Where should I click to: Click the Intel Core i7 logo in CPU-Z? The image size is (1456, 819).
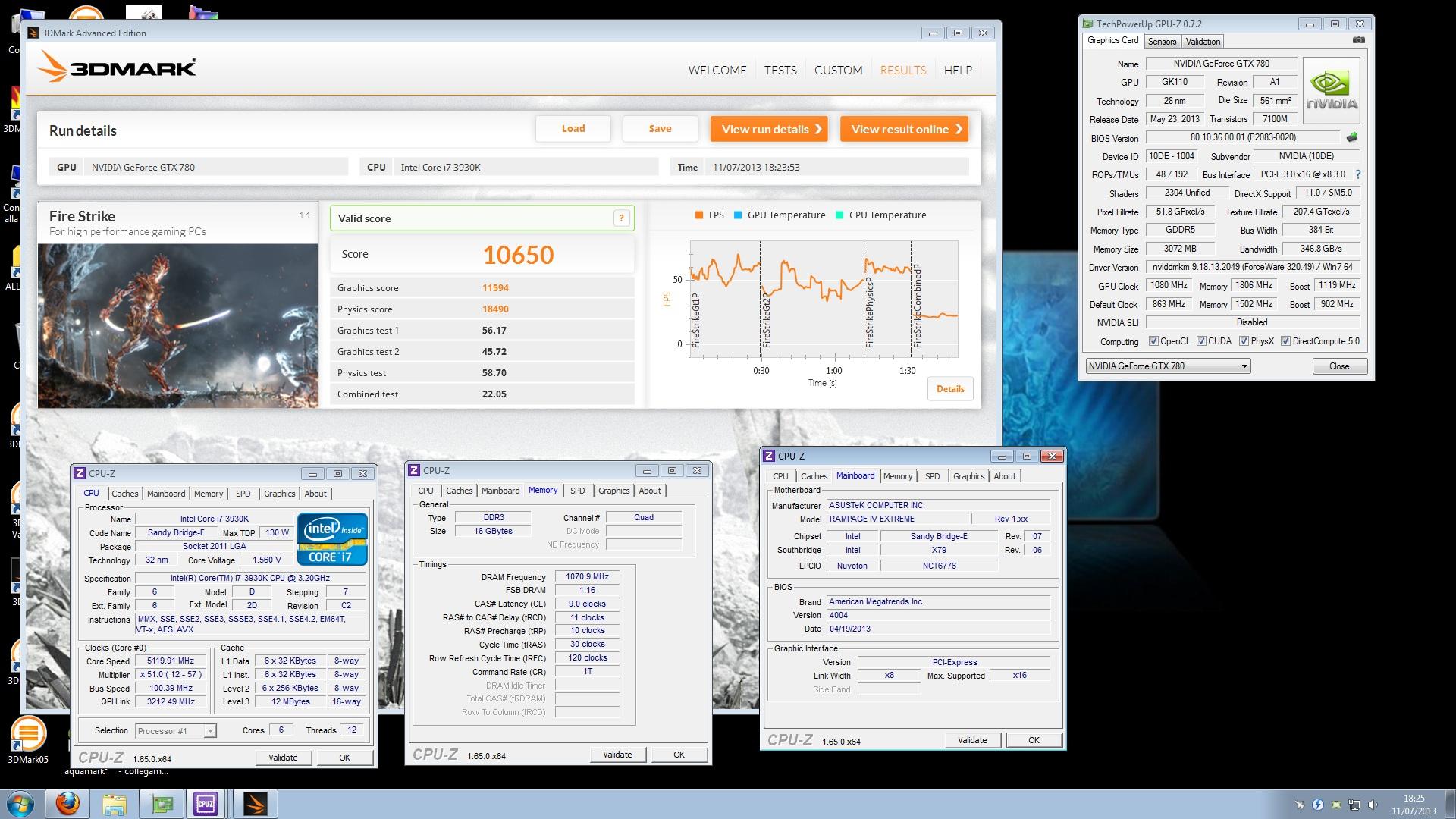[x=332, y=539]
